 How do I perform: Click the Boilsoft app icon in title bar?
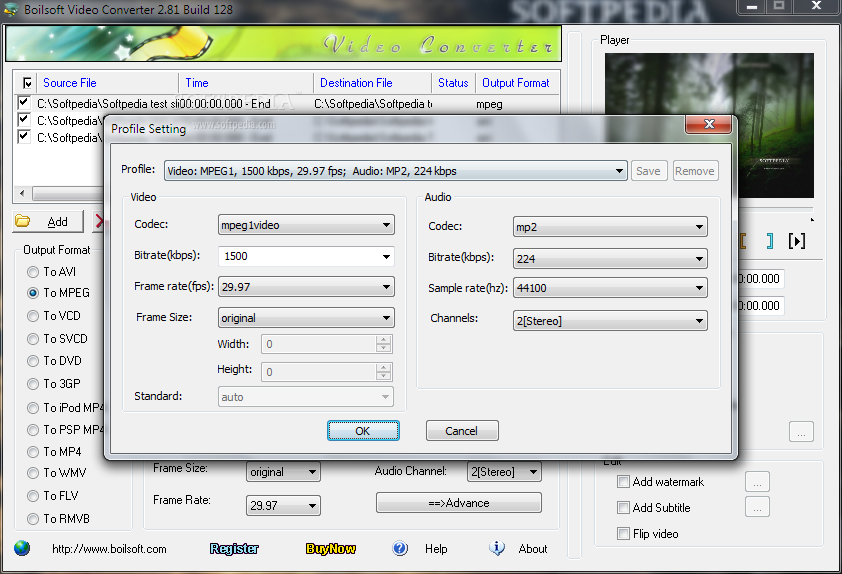[11, 10]
